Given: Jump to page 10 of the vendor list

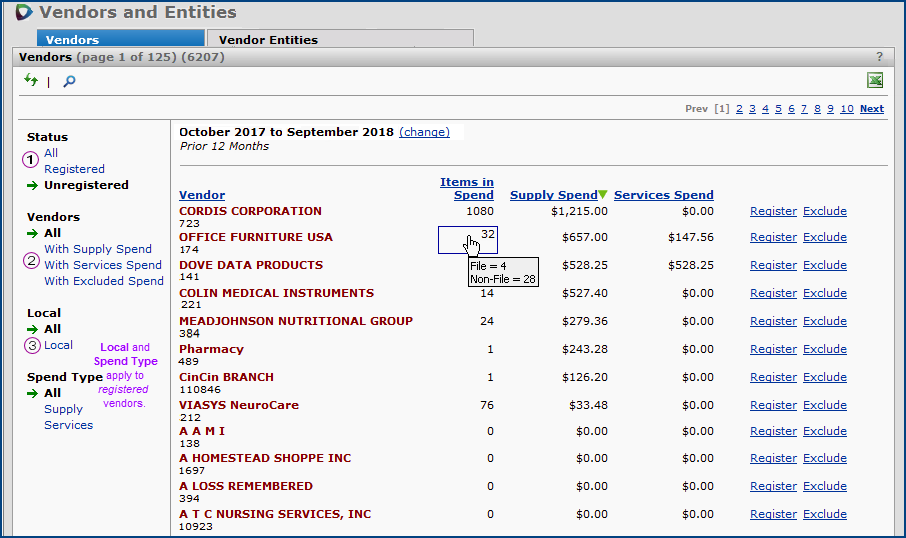Looking at the screenshot, I should 846,109.
